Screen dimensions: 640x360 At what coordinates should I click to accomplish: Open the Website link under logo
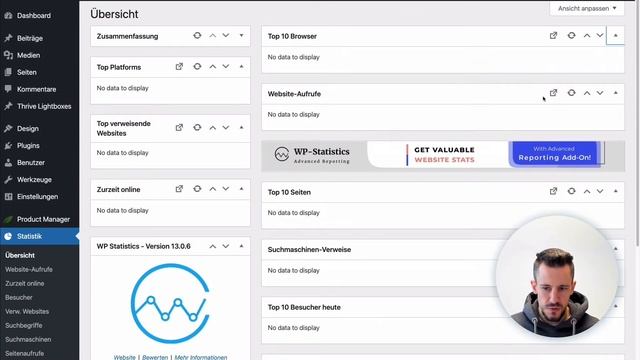point(124,357)
